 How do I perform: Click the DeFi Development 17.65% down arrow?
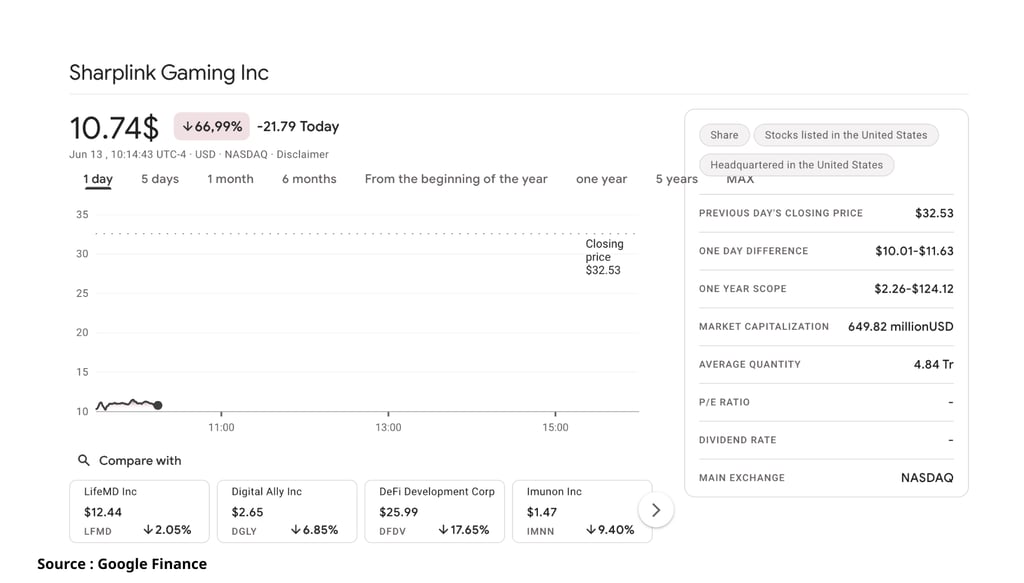point(443,529)
